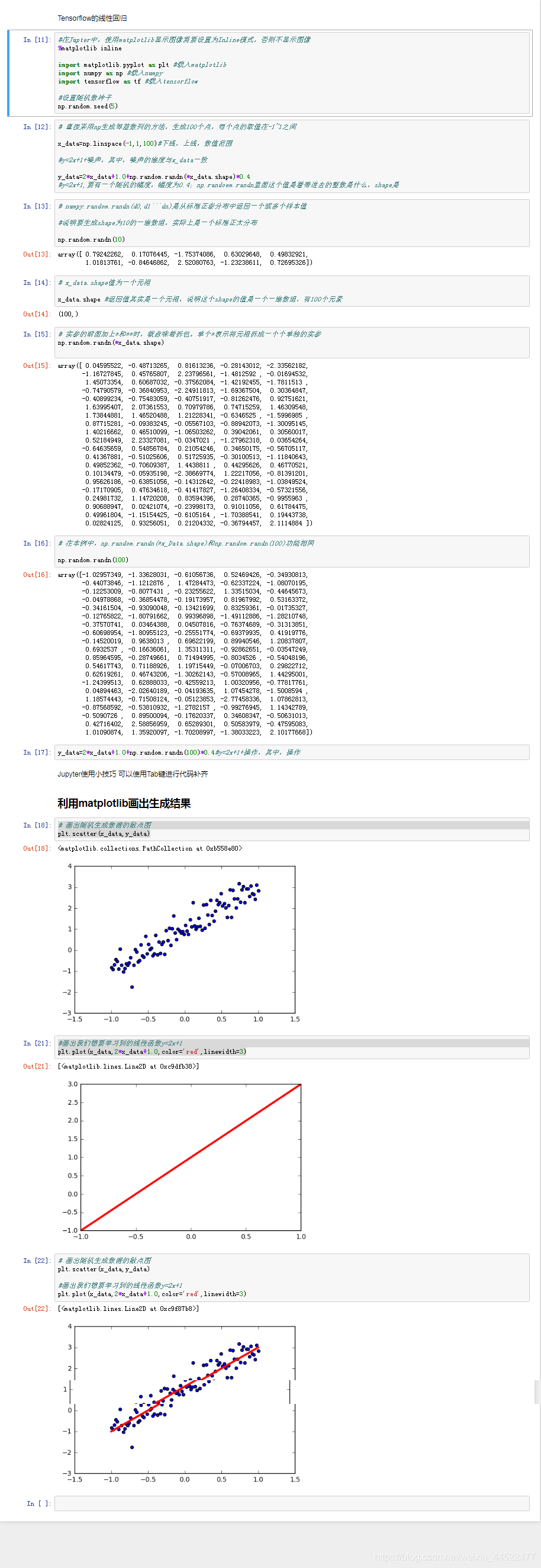The image size is (541, 1568).
Task: Click the PathCollection output text of Out[18]
Action: 150,848
